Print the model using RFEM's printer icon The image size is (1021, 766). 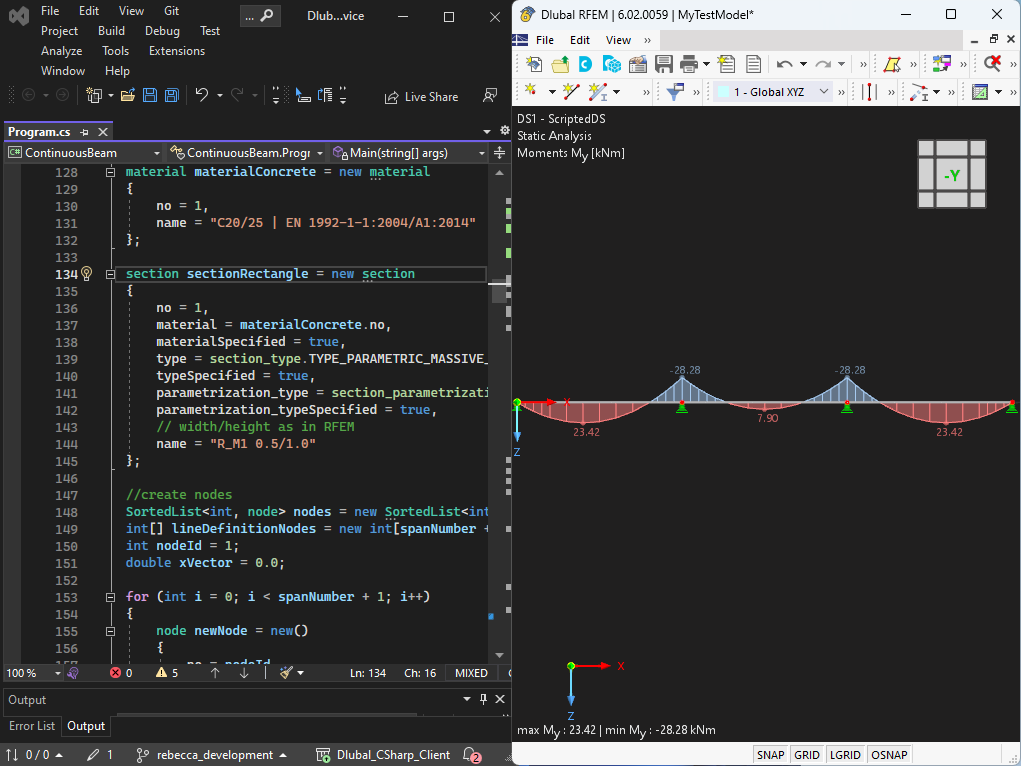[688, 65]
